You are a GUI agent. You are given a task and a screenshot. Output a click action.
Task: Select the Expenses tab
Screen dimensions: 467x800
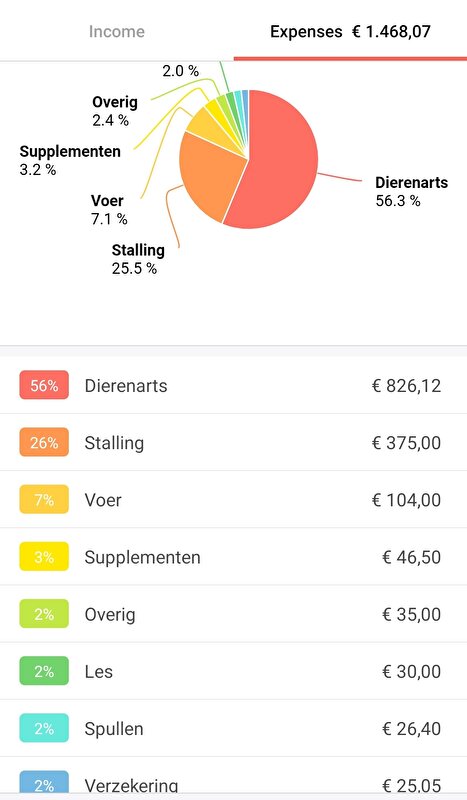(x=350, y=31)
